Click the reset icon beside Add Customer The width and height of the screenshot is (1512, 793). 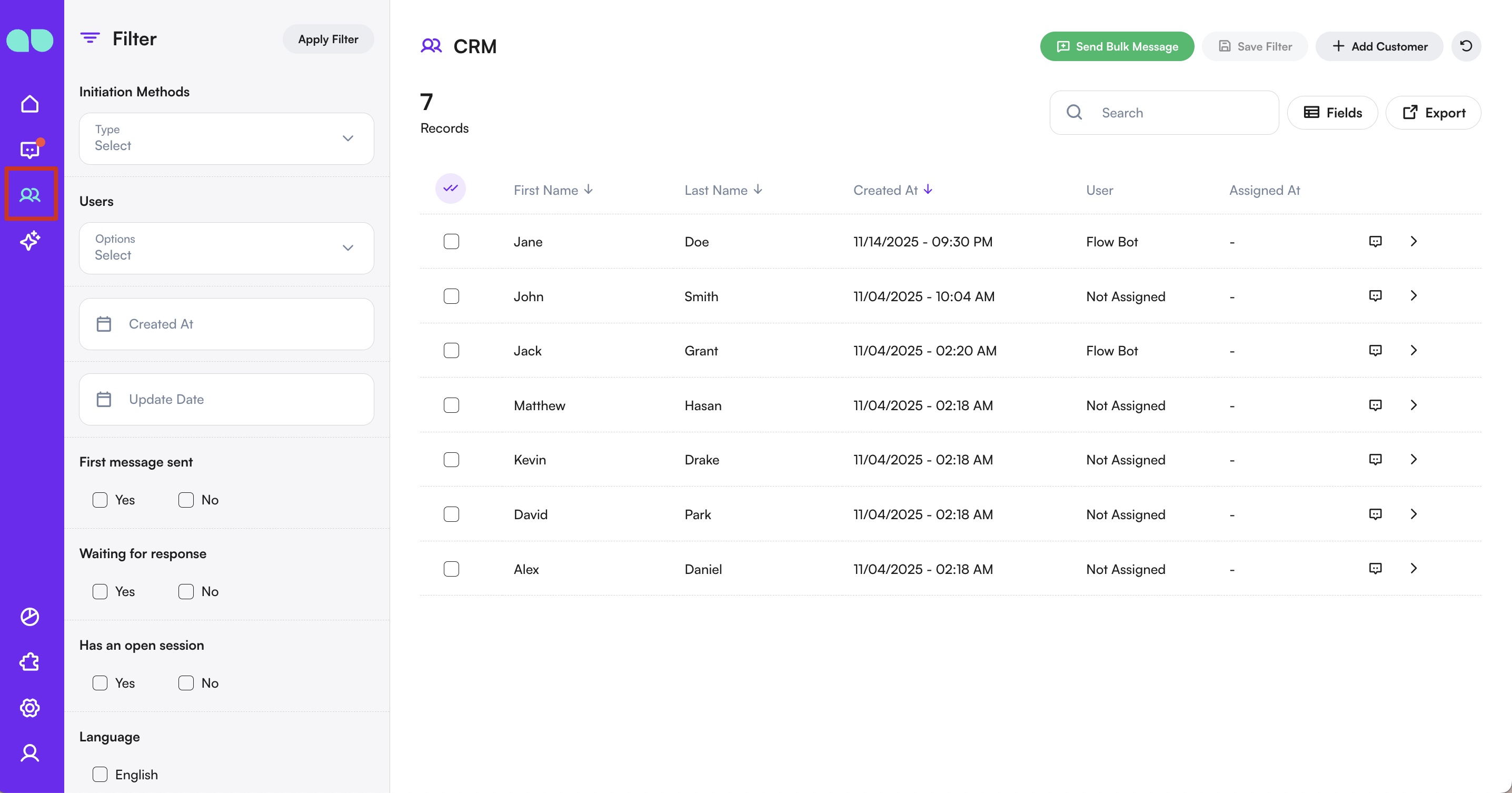(1466, 46)
